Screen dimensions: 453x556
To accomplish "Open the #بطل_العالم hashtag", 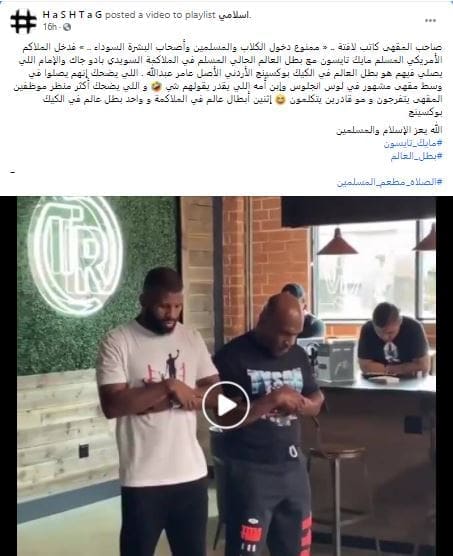I will (x=416, y=156).
